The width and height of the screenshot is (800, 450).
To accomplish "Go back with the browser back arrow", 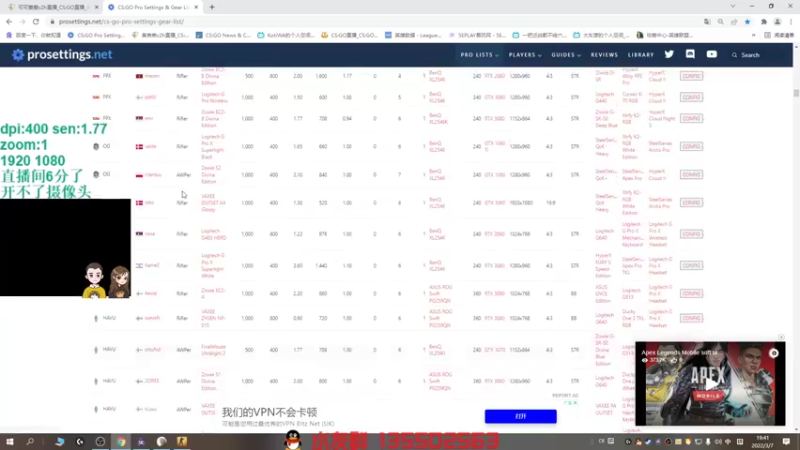I will coord(9,21).
